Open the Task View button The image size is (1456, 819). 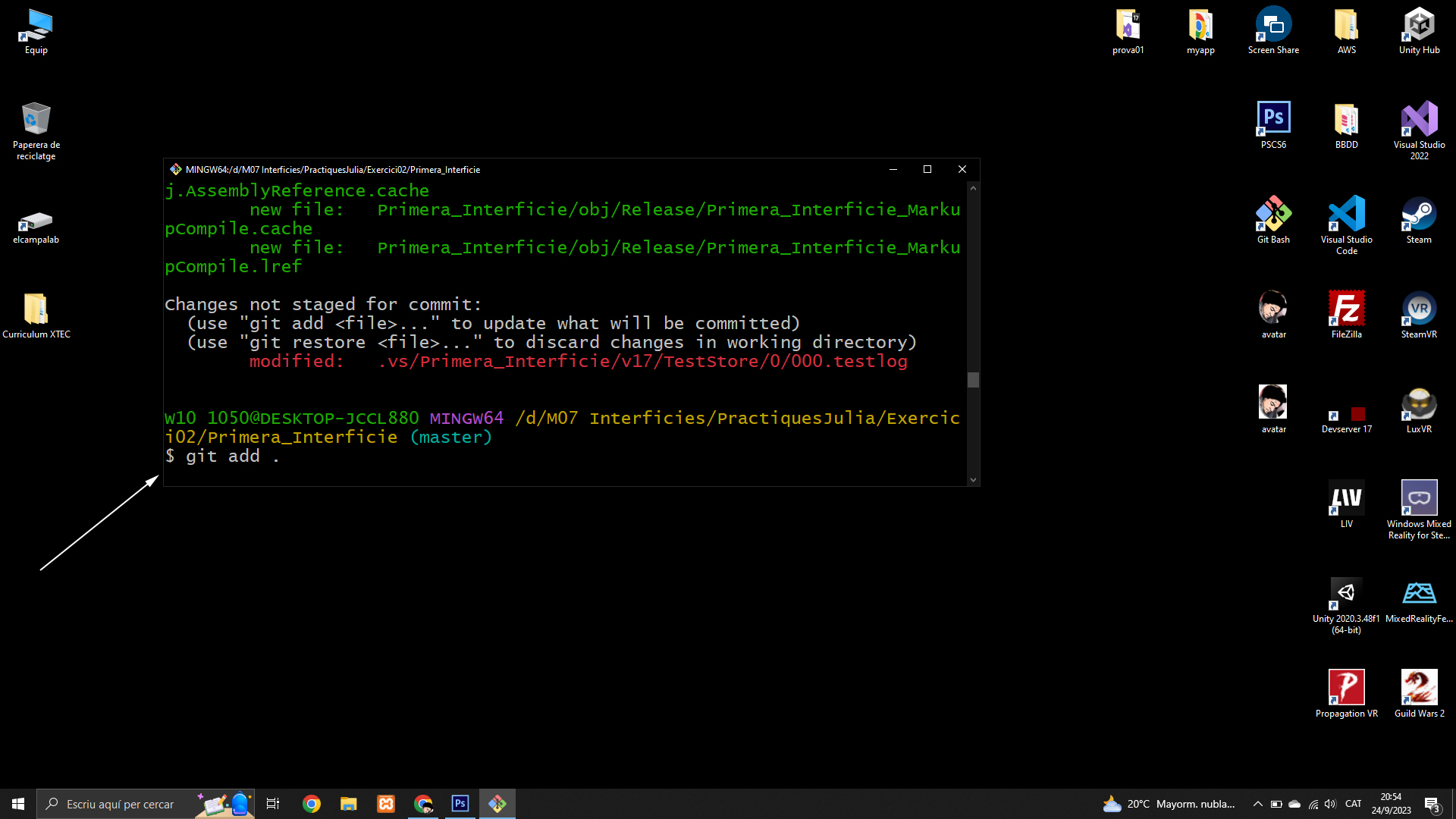pyautogui.click(x=273, y=804)
